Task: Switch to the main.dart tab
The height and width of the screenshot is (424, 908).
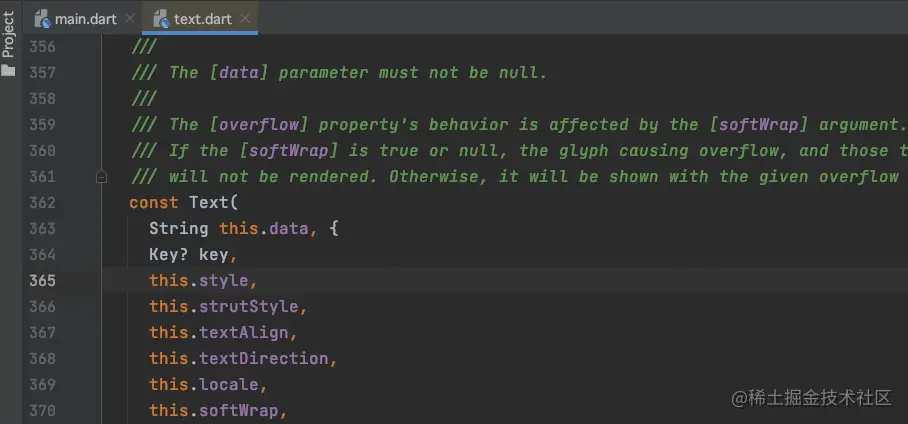Action: point(86,19)
